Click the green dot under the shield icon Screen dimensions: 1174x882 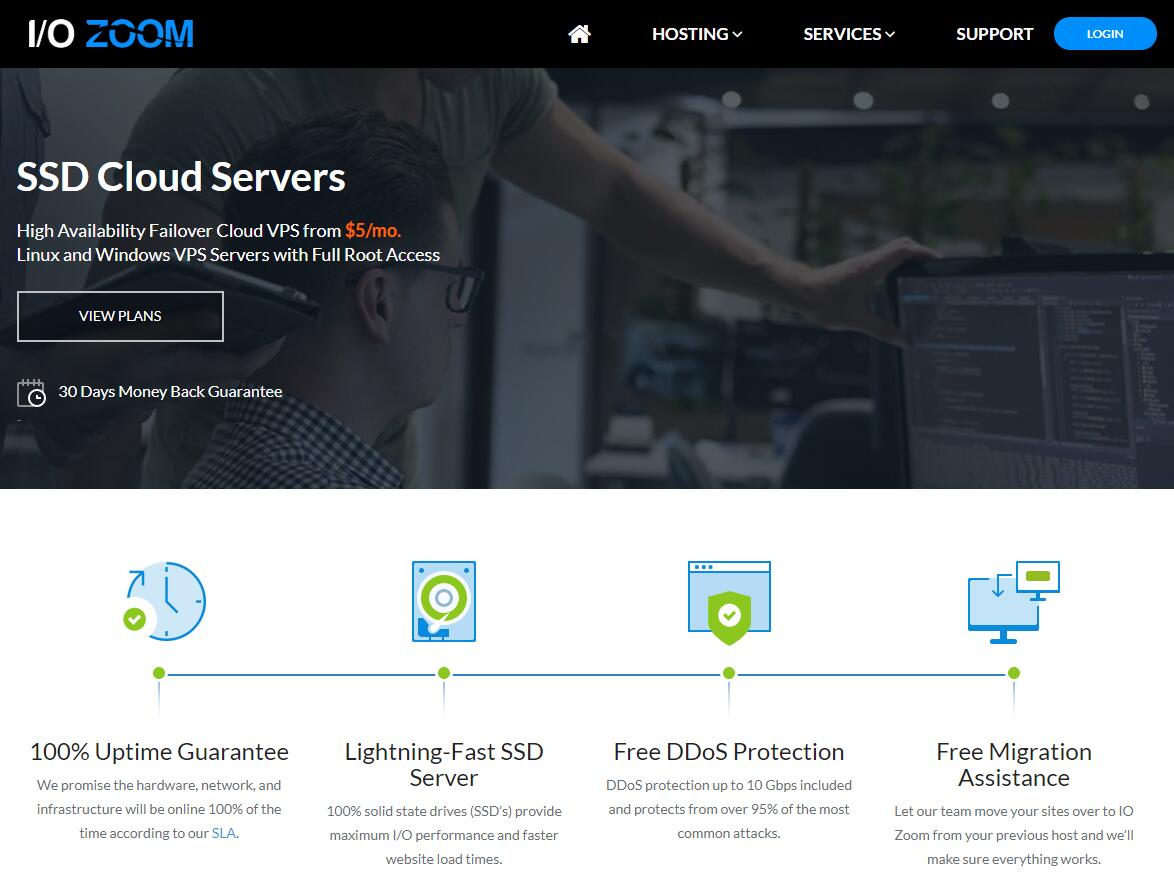click(x=729, y=674)
